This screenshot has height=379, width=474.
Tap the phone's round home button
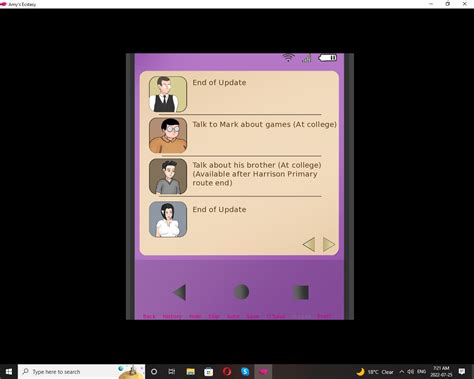point(241,292)
